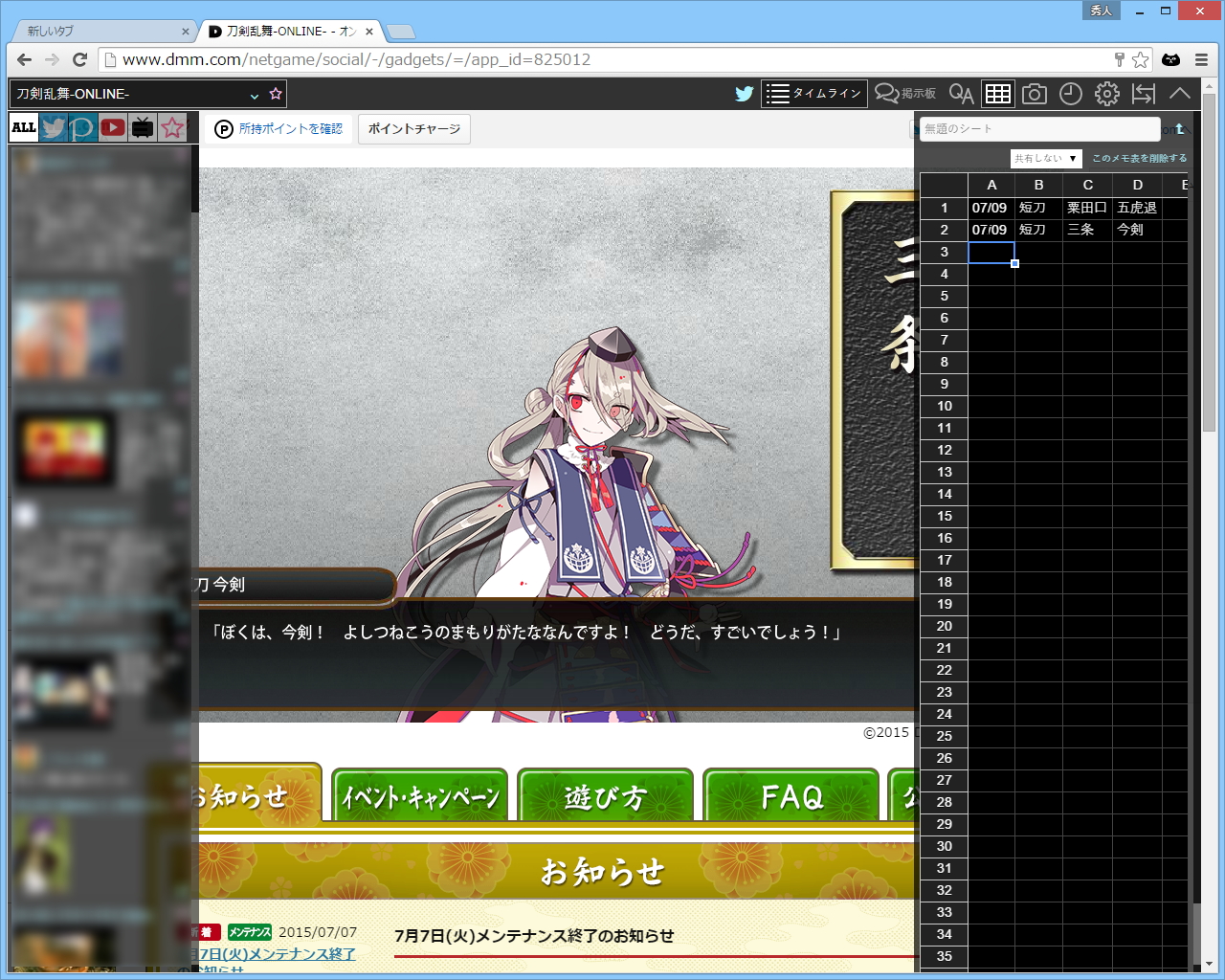Viewport: 1225px width, 980px height.
Task: Open the 掲示板 bulletin board
Action: [905, 94]
